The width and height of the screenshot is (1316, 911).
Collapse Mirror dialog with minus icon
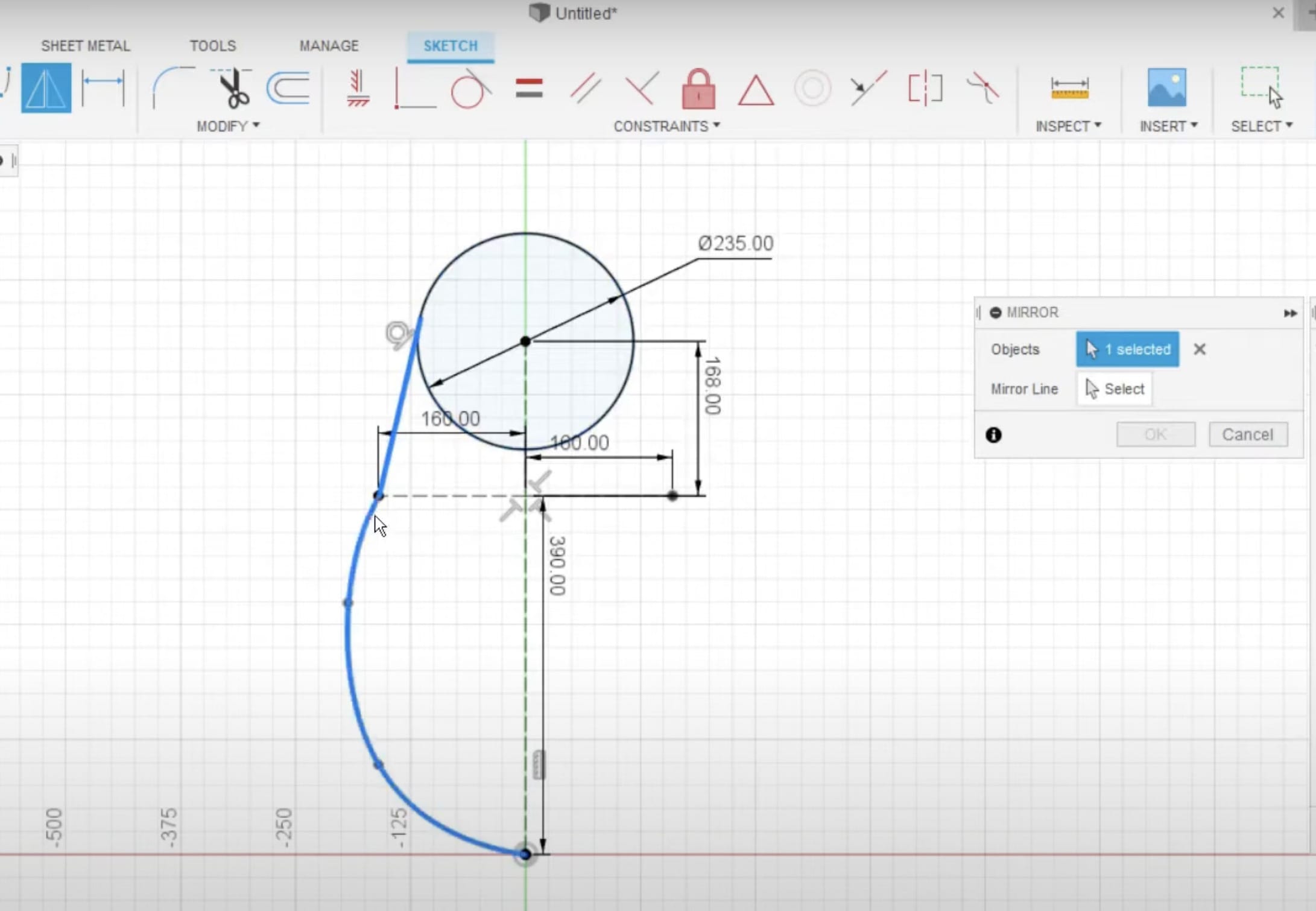(x=996, y=313)
